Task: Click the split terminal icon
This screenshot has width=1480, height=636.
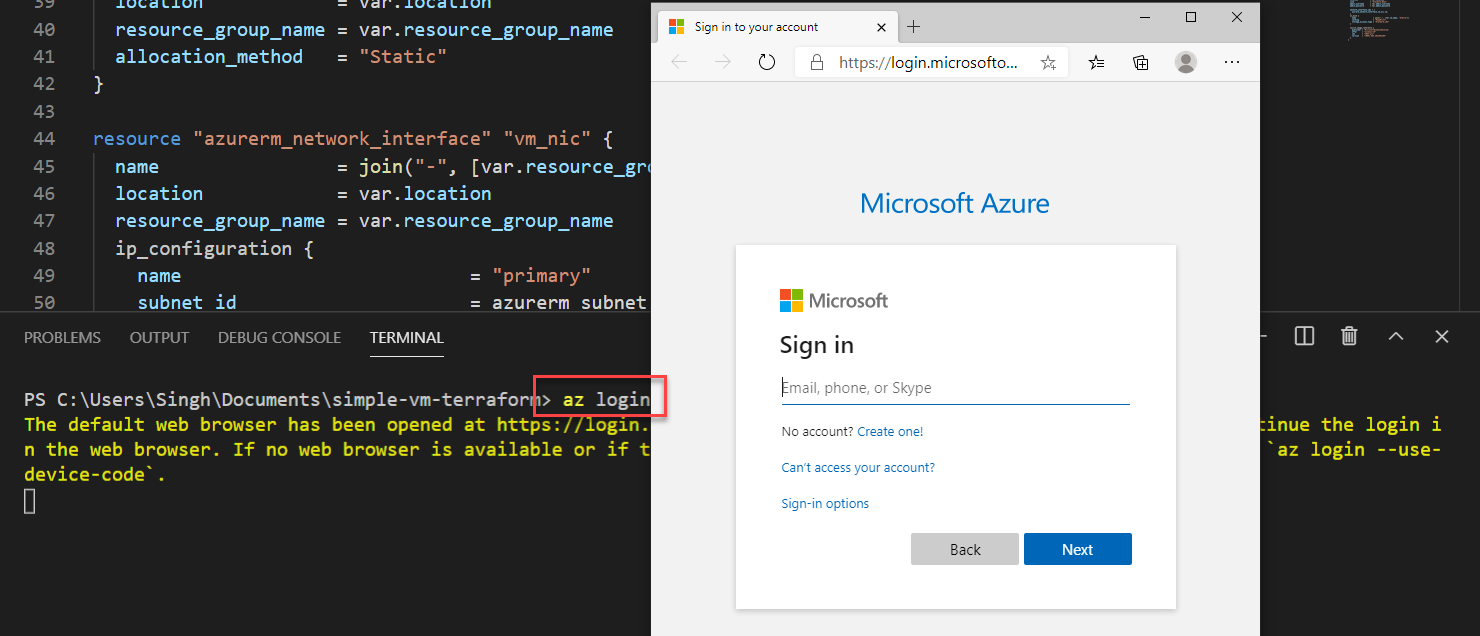Action: point(1304,336)
